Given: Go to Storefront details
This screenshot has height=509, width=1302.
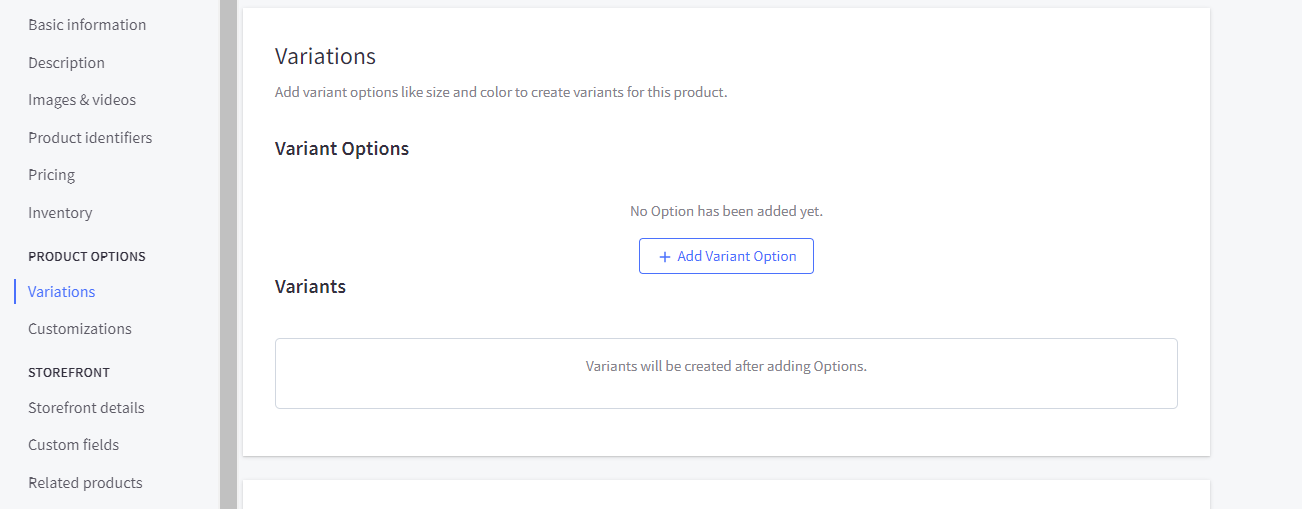Looking at the screenshot, I should coord(86,408).
